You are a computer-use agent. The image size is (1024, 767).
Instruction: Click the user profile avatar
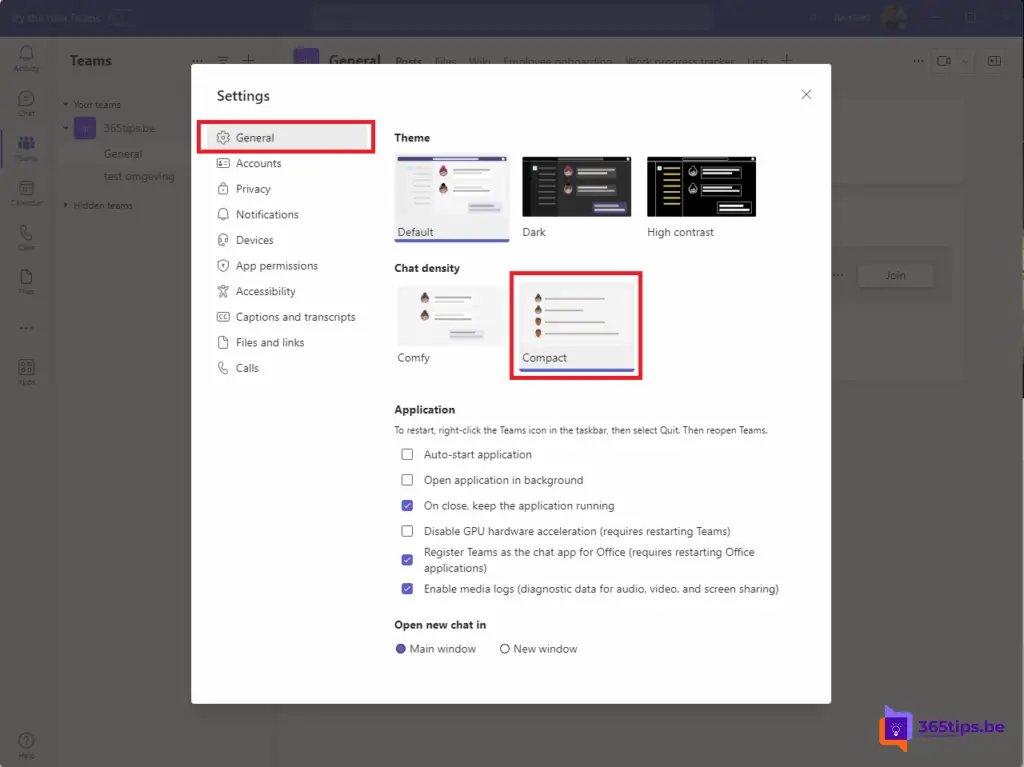[x=893, y=18]
